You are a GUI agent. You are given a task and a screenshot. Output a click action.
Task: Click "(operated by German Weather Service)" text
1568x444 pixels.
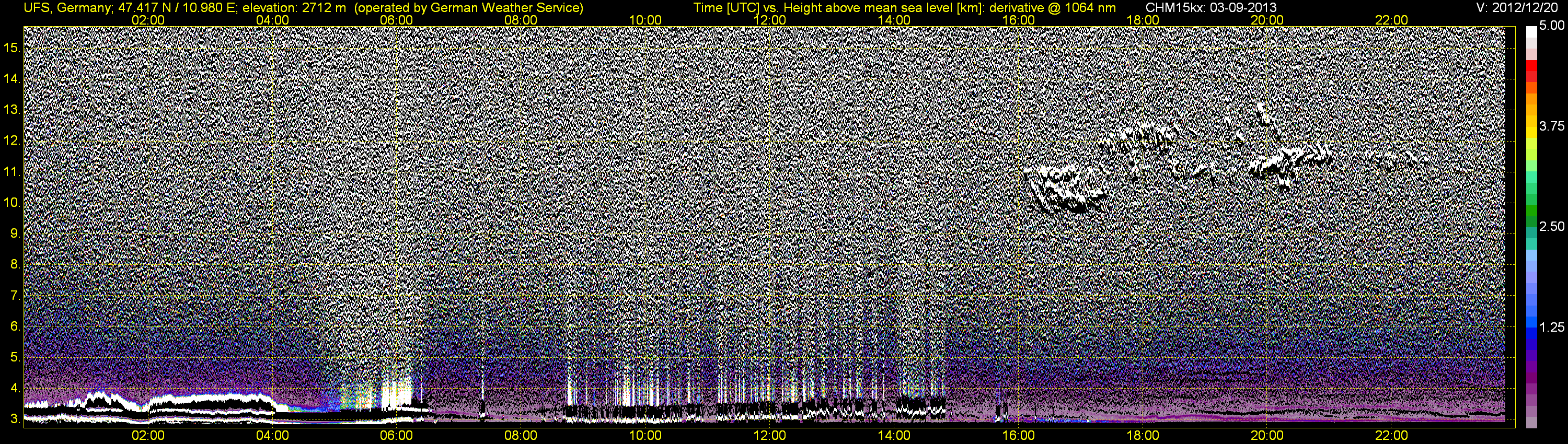(468, 7)
